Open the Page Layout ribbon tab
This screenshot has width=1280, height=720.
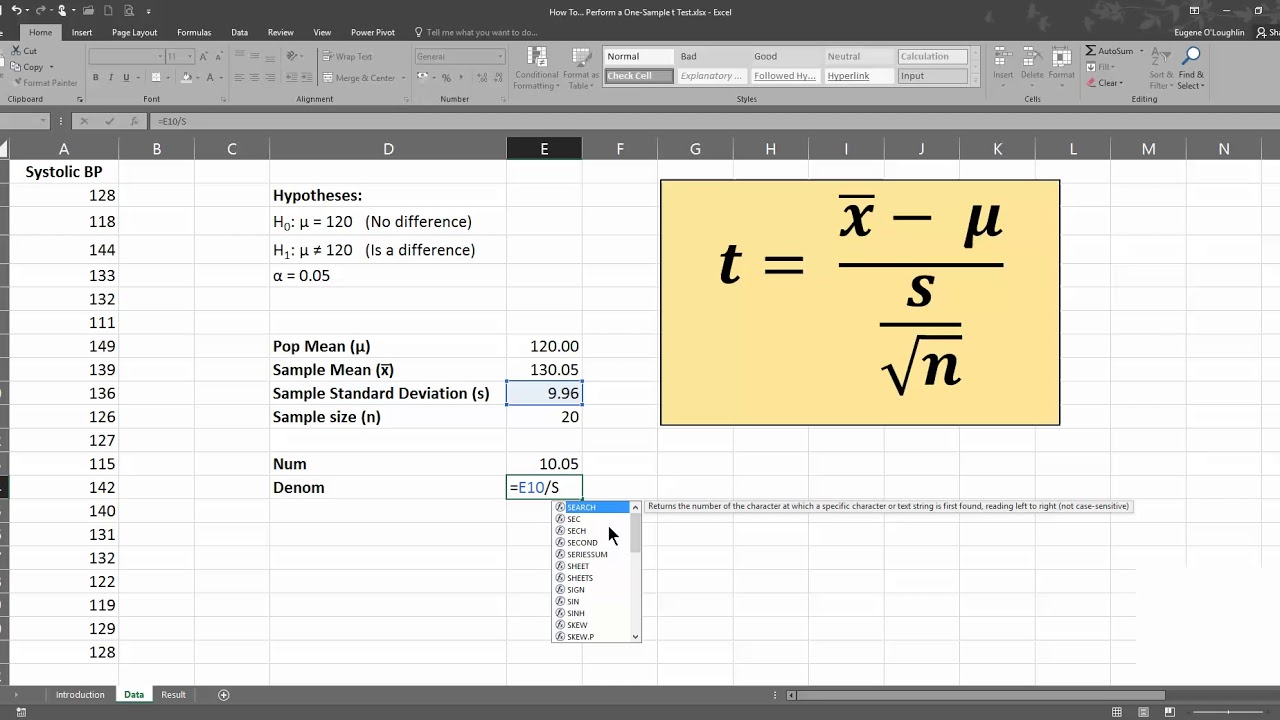click(x=134, y=32)
